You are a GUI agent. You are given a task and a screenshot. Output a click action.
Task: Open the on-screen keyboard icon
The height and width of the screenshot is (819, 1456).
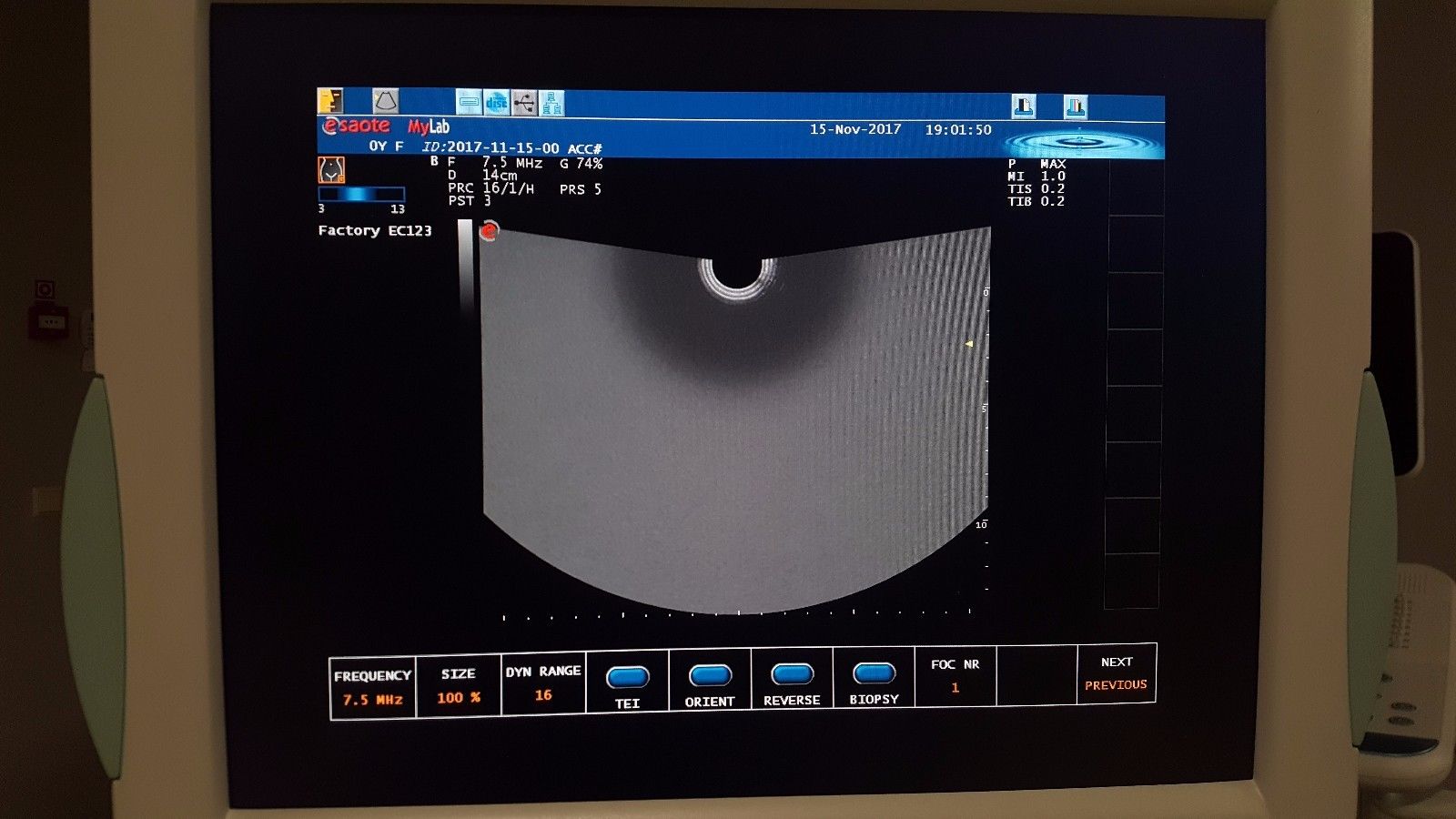pyautogui.click(x=468, y=100)
